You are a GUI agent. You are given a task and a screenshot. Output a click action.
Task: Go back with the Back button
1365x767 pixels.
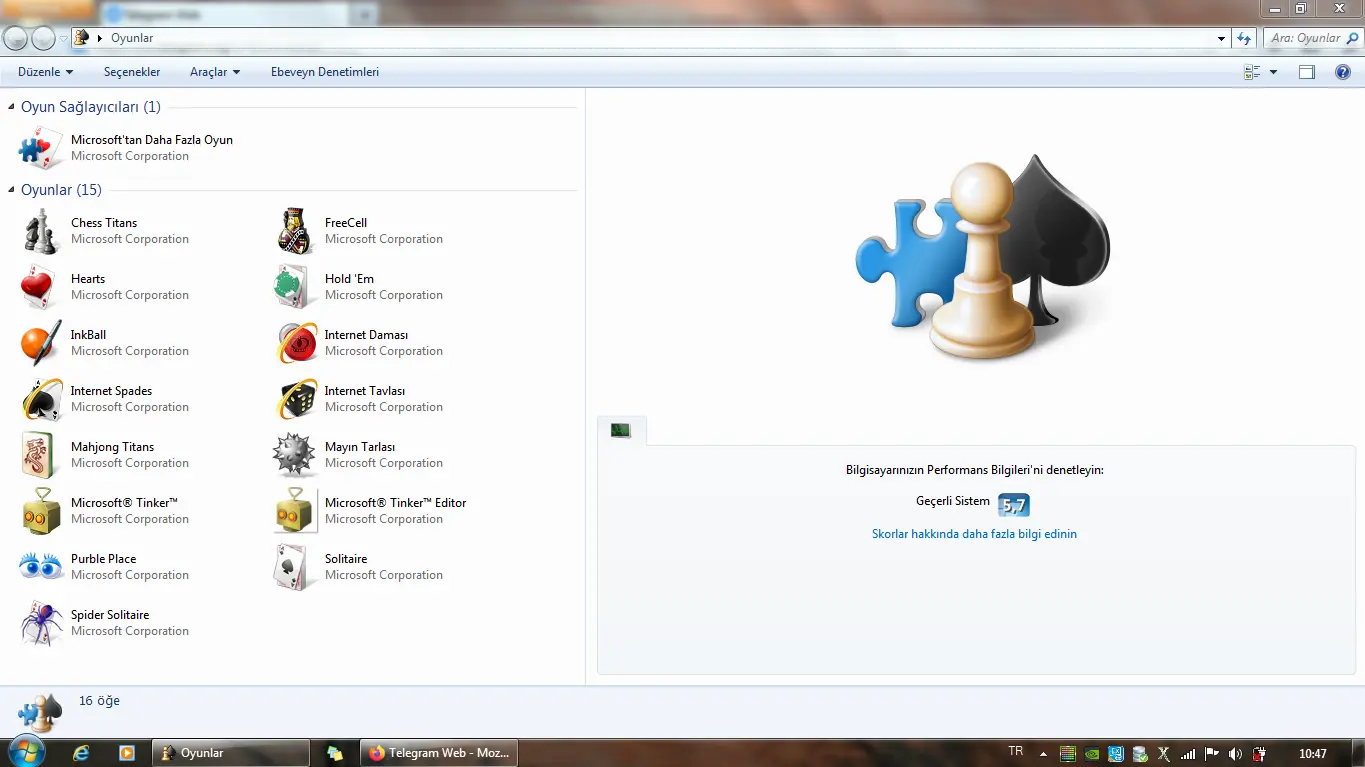[15, 38]
